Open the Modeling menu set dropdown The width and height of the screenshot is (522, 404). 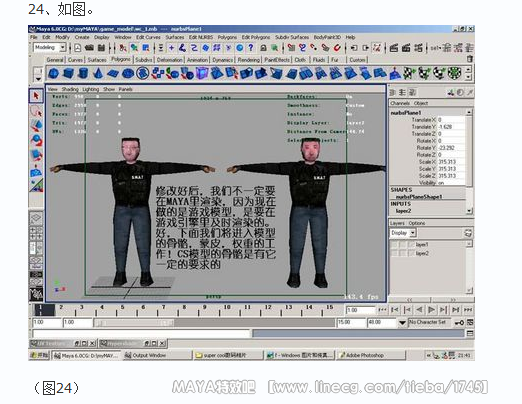coord(62,48)
